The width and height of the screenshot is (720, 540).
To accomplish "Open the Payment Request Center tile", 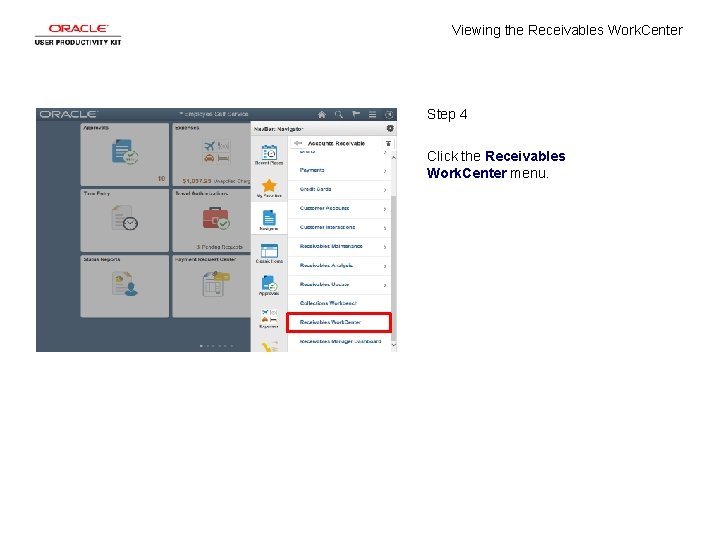I will 212,286.
